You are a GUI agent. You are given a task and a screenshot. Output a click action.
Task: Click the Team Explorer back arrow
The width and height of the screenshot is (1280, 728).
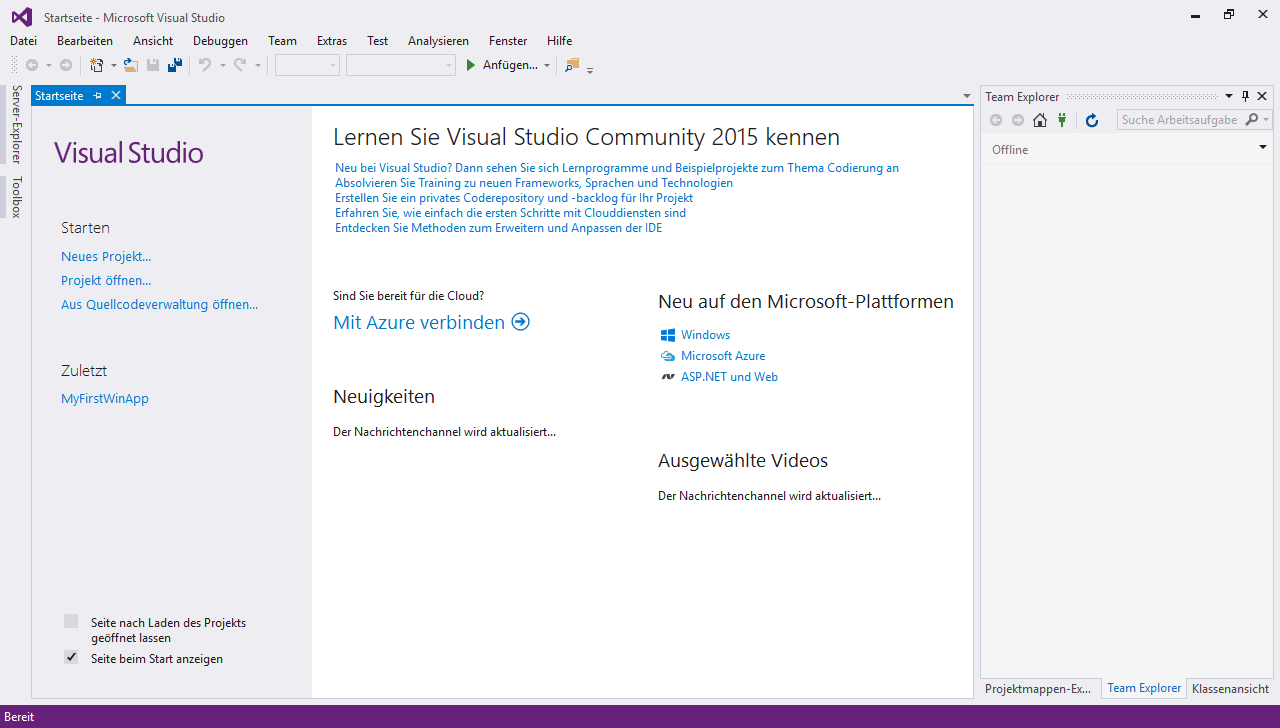tap(996, 120)
